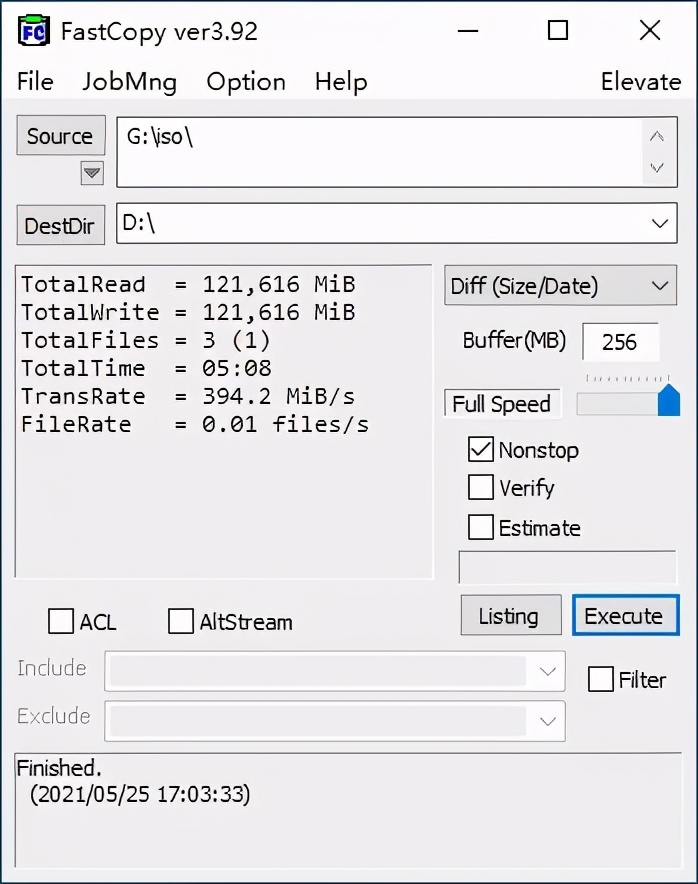The image size is (698, 884).
Task: Click the down arrow in Source field scrollbar
Action: tap(657, 167)
